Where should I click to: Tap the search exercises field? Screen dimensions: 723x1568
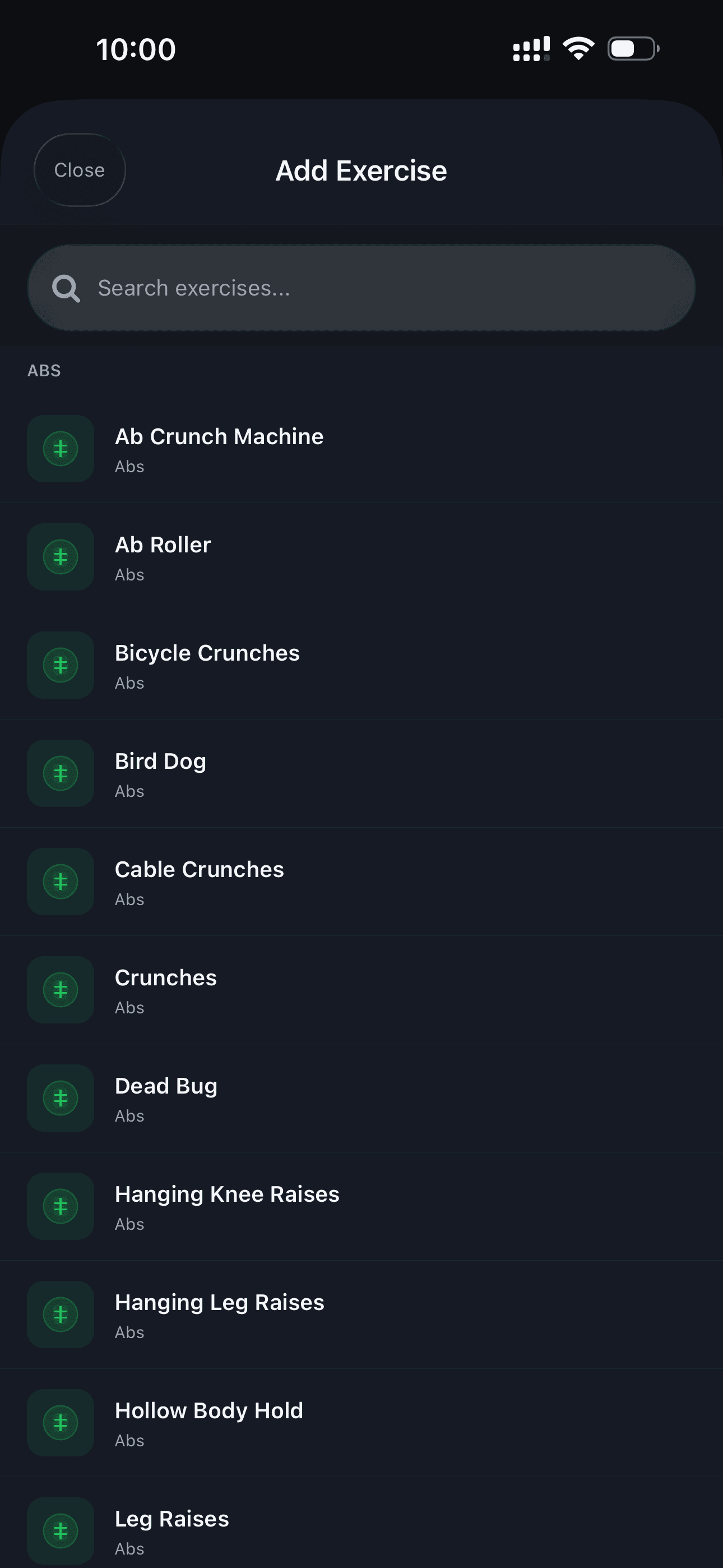(x=361, y=287)
